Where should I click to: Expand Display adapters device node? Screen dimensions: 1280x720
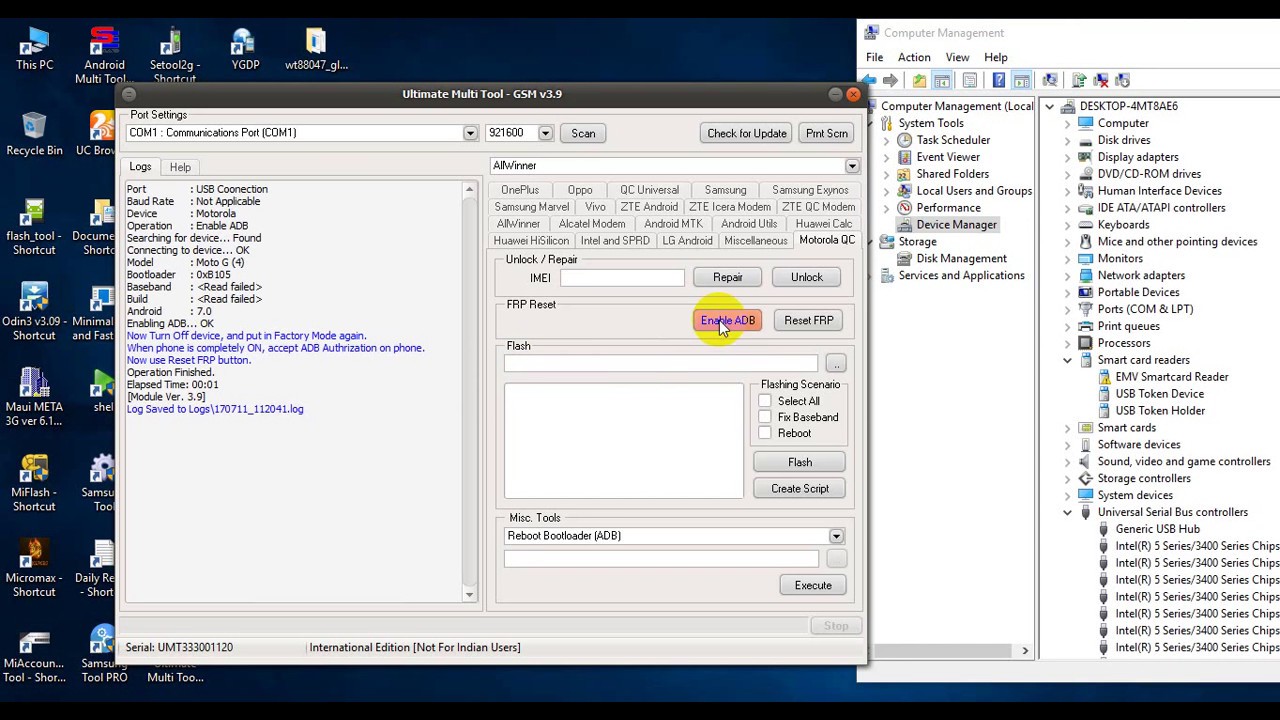tap(1068, 157)
